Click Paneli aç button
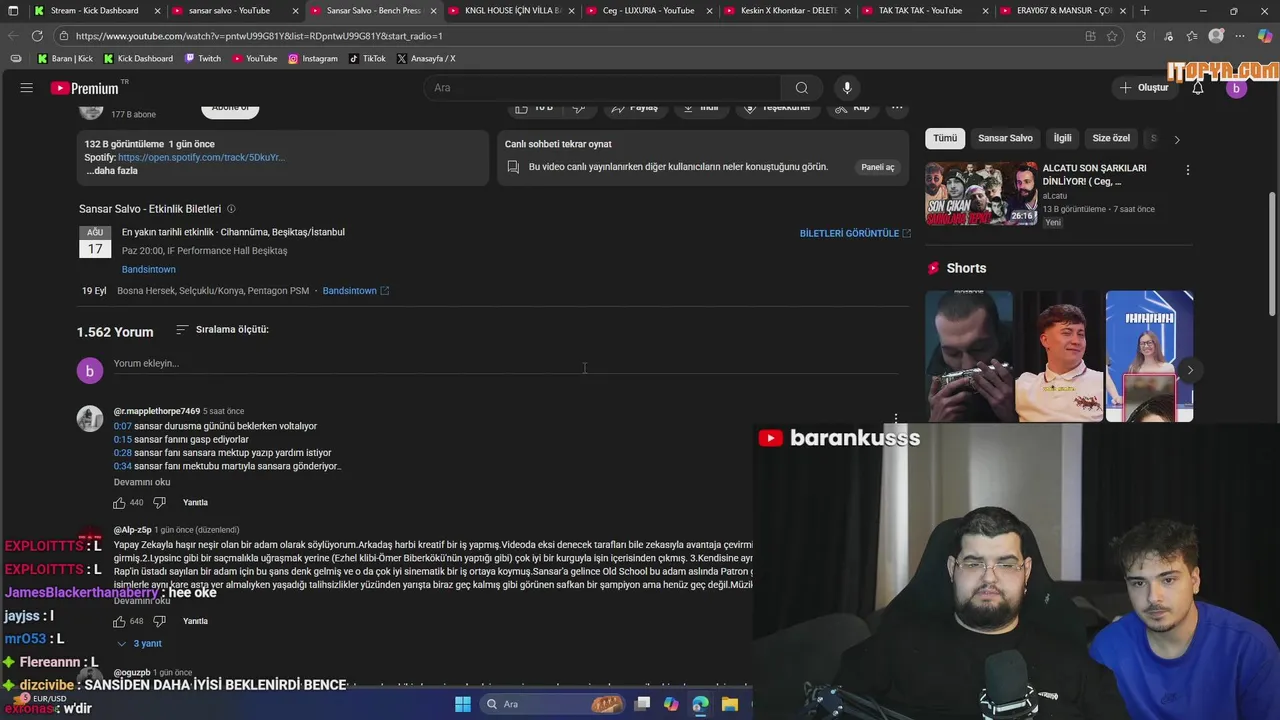 coord(878,167)
